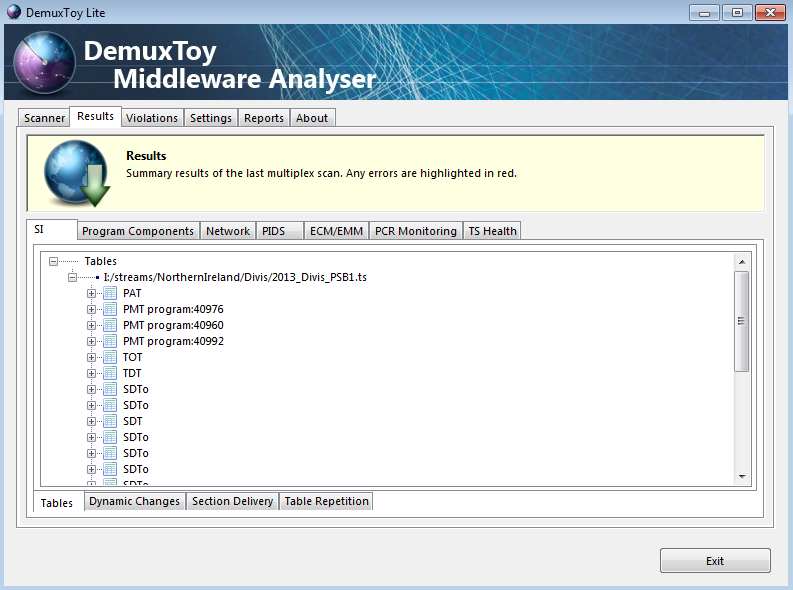Expand the PMT program:40992 node
Viewport: 793px width, 590px height.
(91, 341)
